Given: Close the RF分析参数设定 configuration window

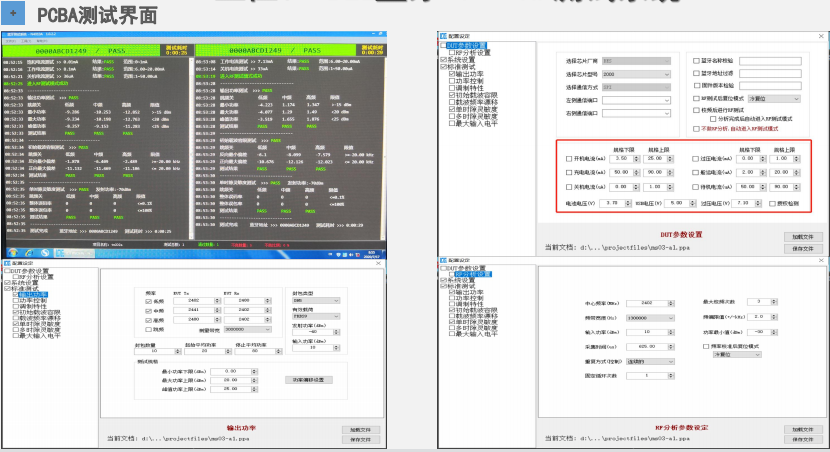Looking at the screenshot, I should [x=821, y=260].
